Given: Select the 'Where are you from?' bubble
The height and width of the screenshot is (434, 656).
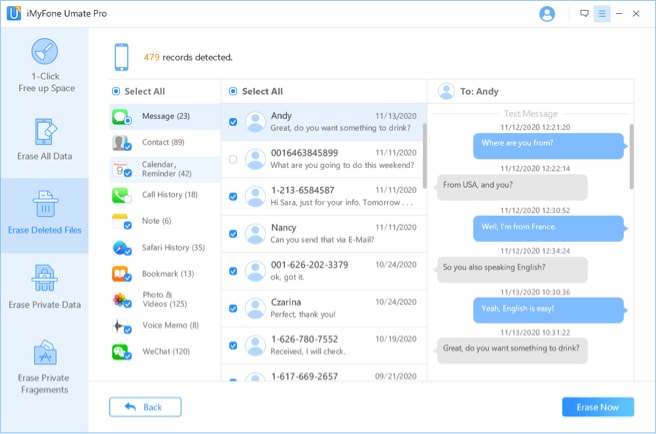Looking at the screenshot, I should point(548,146).
